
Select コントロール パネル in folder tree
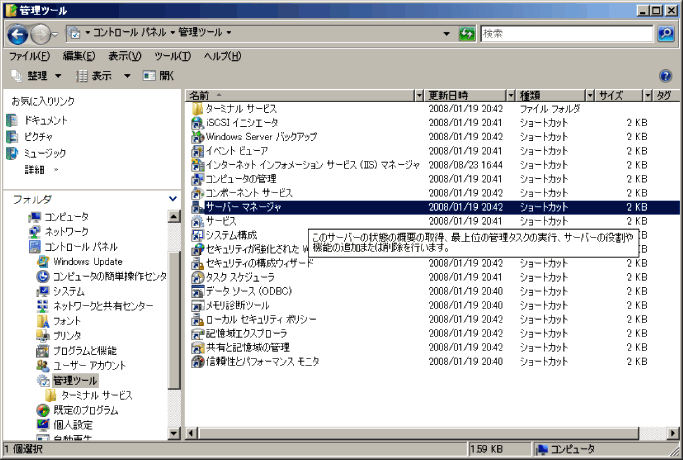[81, 247]
